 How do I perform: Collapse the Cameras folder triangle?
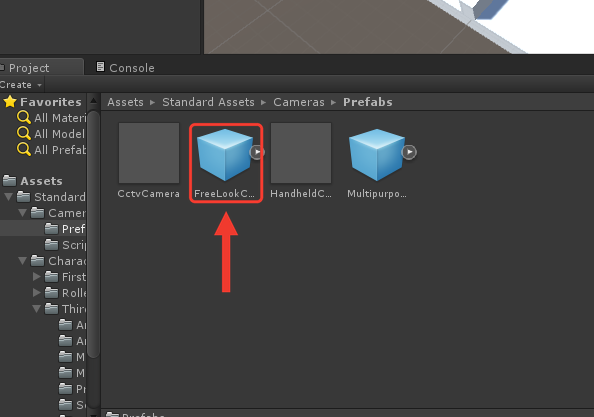(22, 213)
